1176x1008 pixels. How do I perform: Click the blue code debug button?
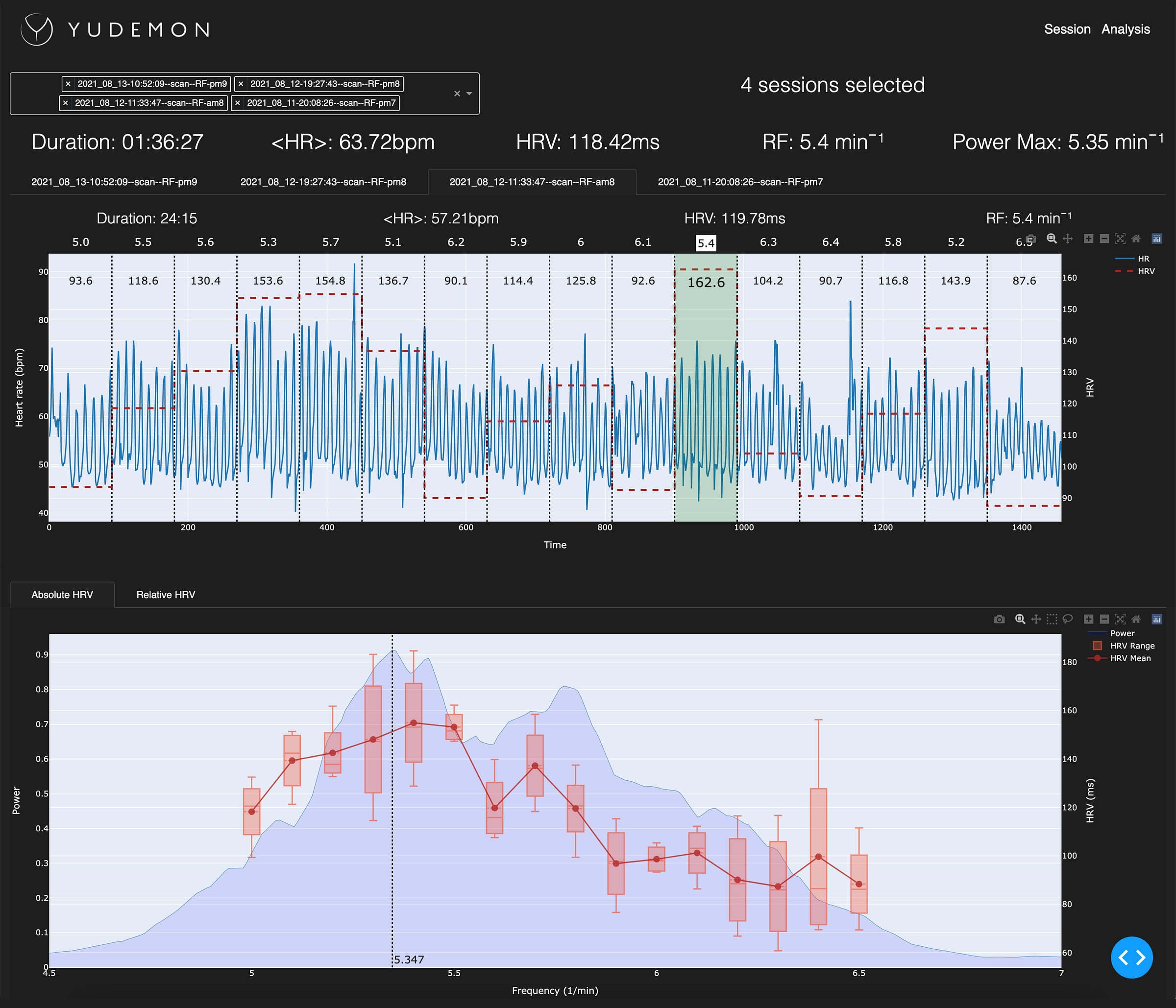tap(1132, 958)
